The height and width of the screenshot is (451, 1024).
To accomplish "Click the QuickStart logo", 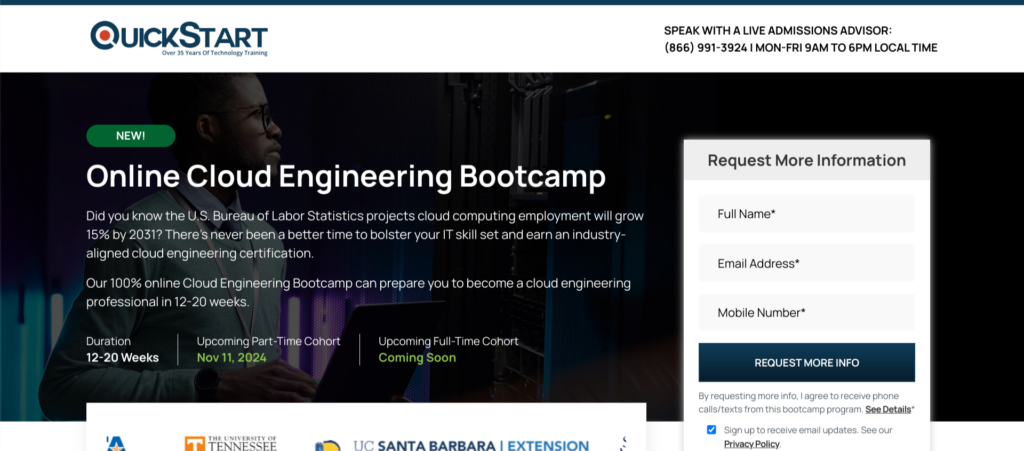I will coord(179,37).
